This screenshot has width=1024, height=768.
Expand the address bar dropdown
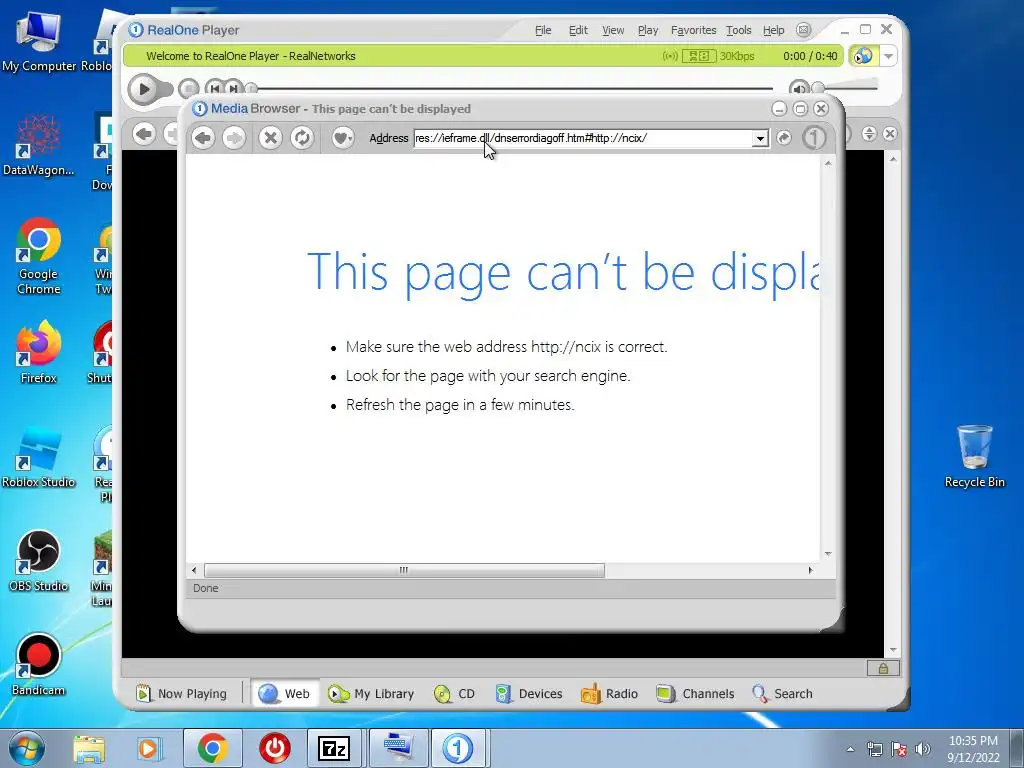[x=760, y=138]
